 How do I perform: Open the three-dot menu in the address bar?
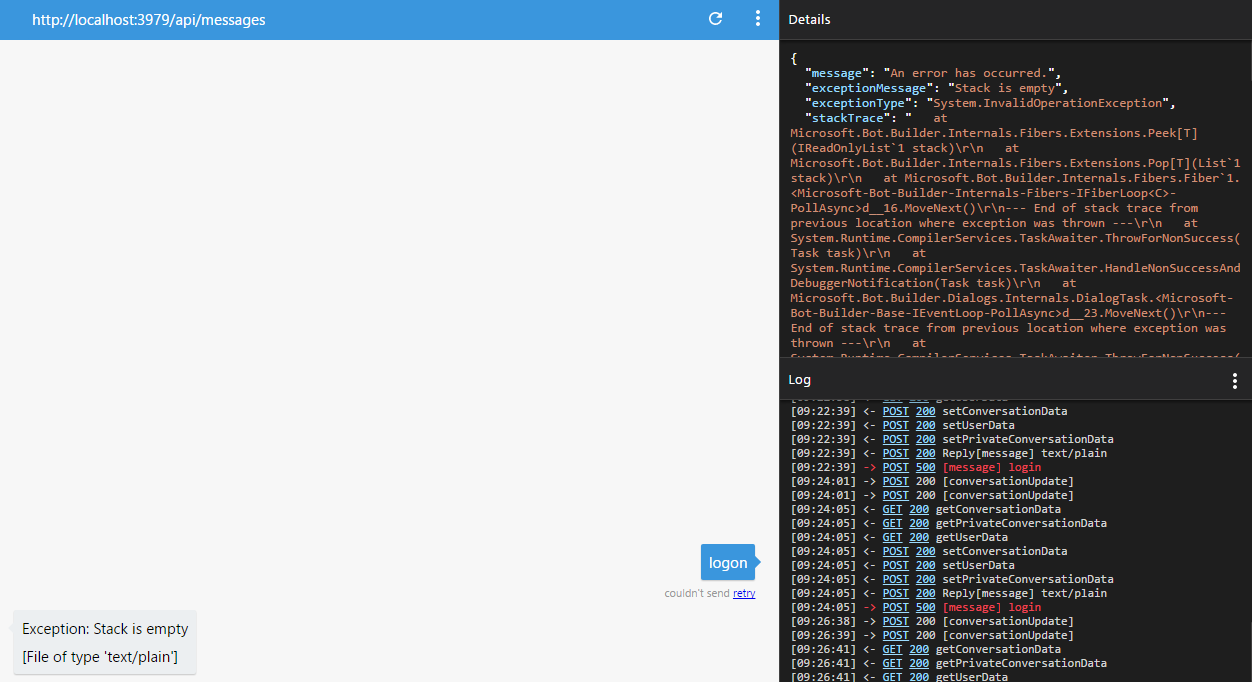(x=757, y=18)
